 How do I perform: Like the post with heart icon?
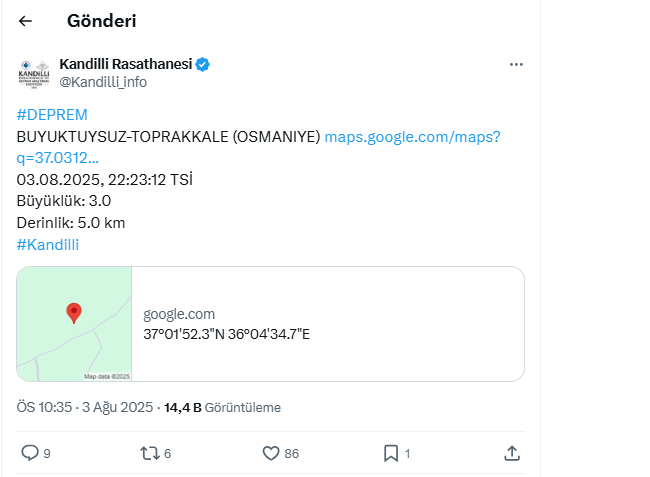coord(271,453)
